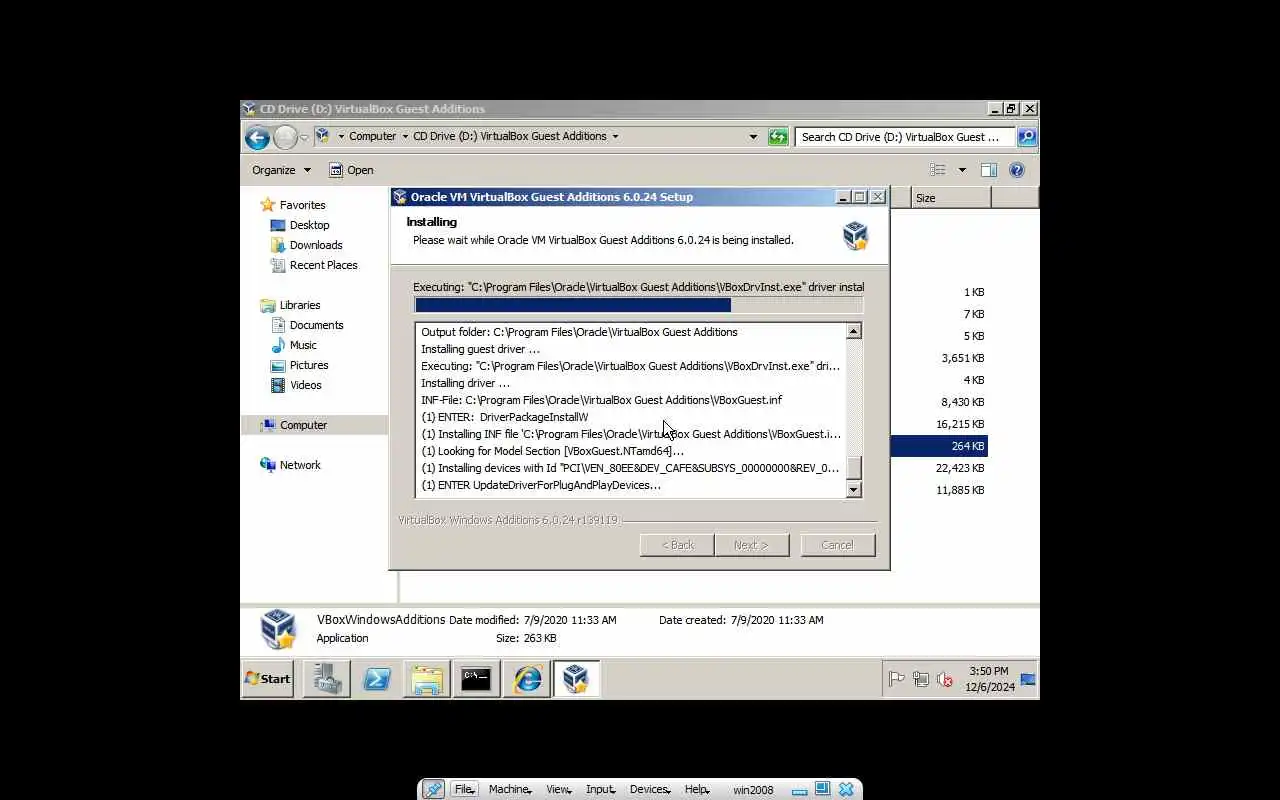Select Libraries in the navigation pane
Image resolution: width=1280 pixels, height=800 pixels.
coord(300,305)
